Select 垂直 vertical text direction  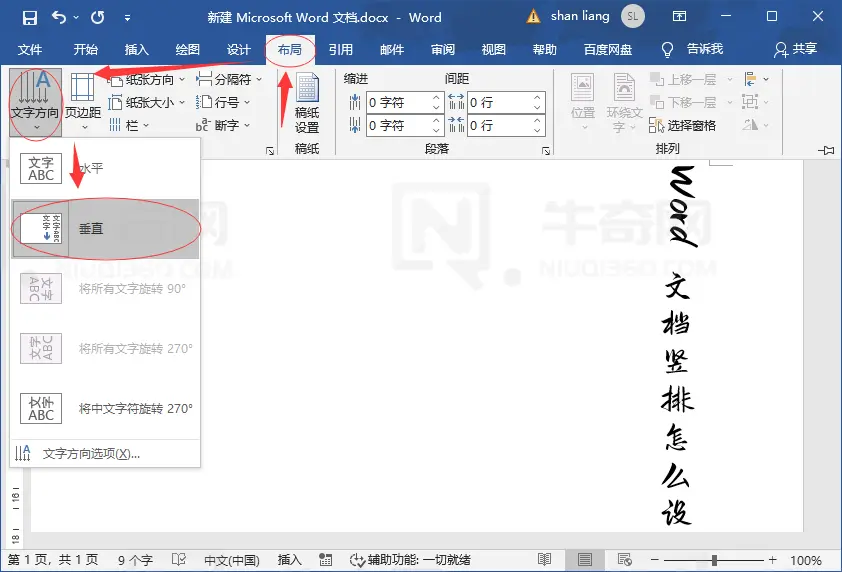coord(105,228)
